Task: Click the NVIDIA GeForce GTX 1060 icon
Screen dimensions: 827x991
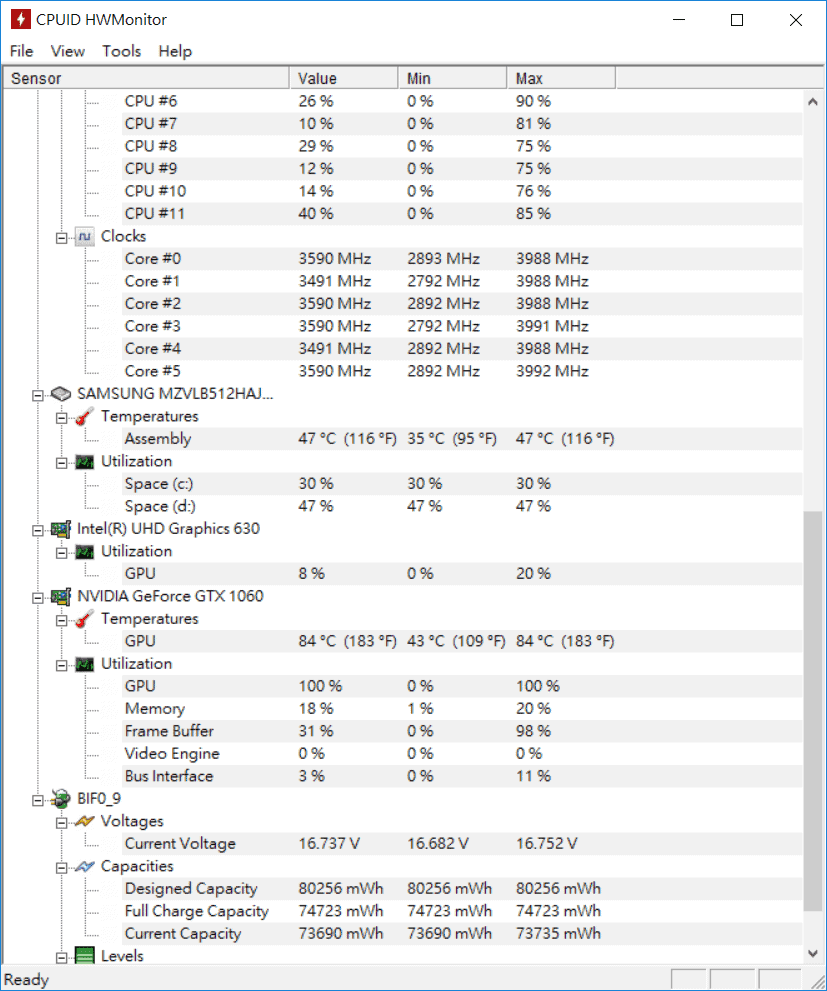Action: [61, 596]
